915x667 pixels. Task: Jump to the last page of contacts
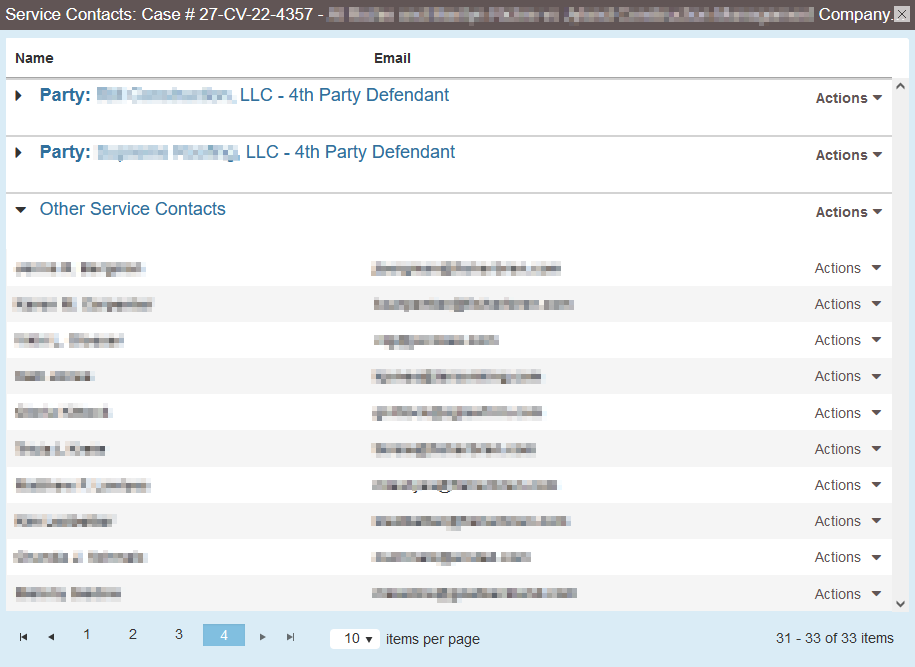point(290,635)
